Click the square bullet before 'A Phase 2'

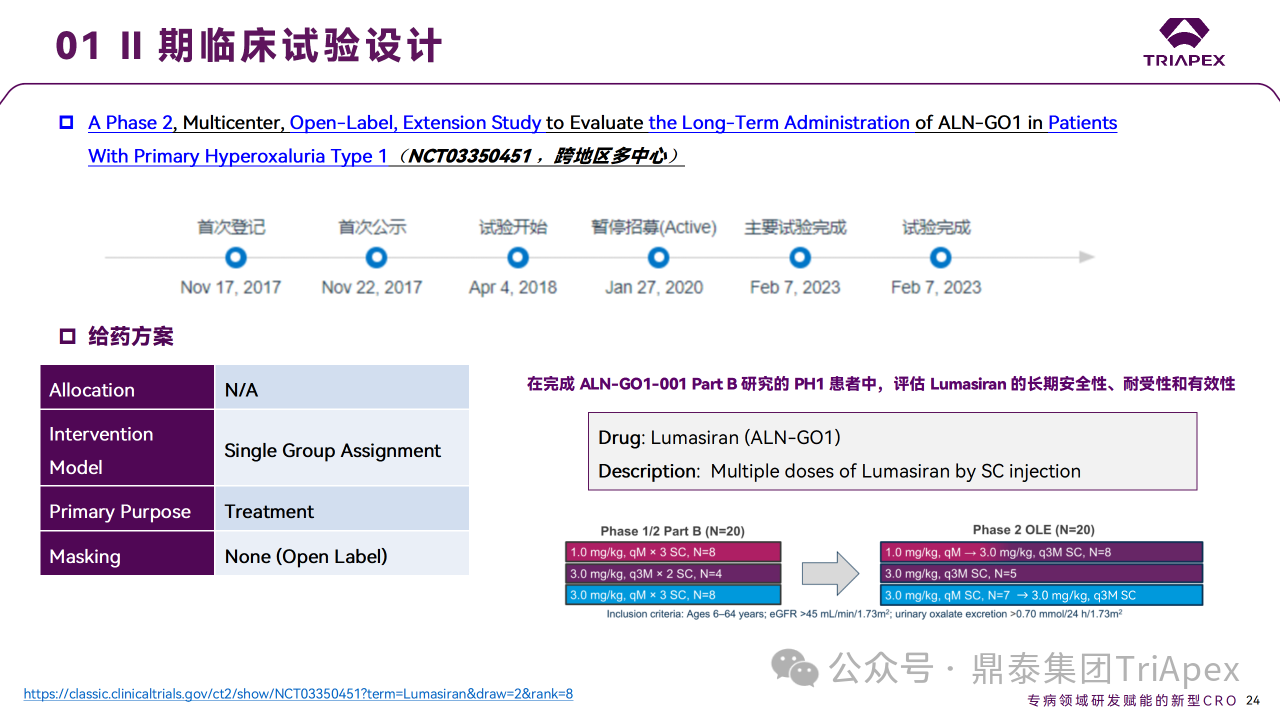coord(67,123)
